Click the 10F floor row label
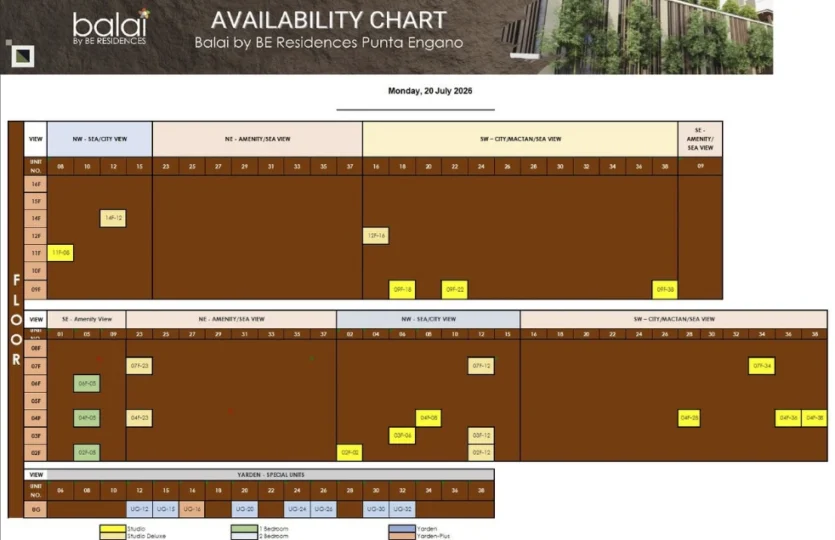This screenshot has height=540, width=835. tap(36, 271)
